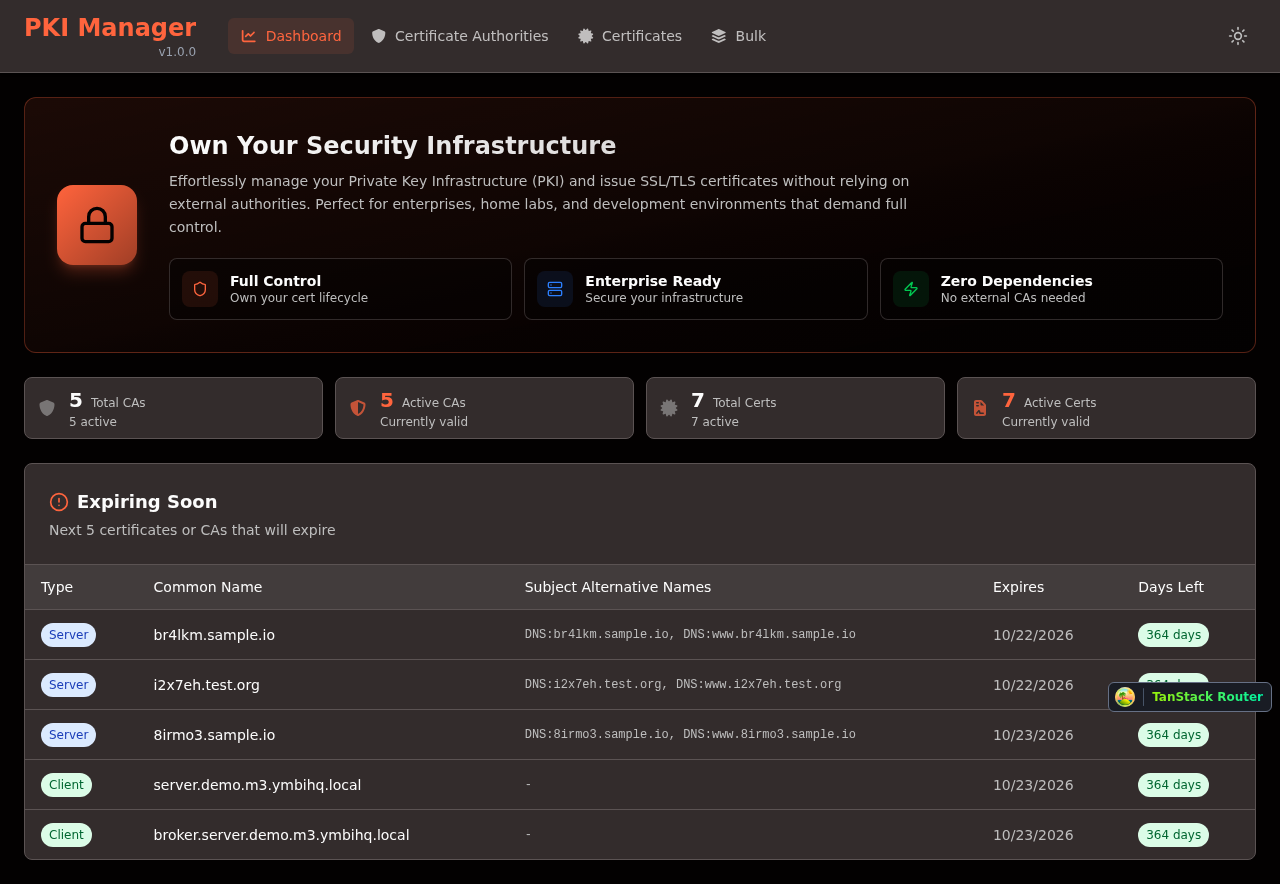
Task: Select broker.server.demo.m3.ymbihq.local common name
Action: point(281,835)
